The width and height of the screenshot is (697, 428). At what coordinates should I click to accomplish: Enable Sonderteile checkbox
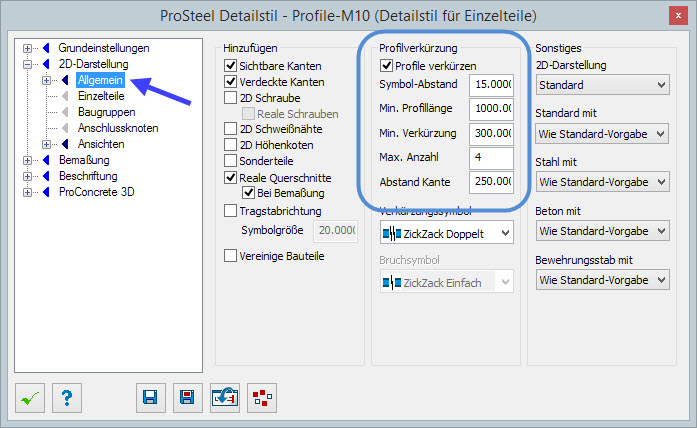[230, 160]
